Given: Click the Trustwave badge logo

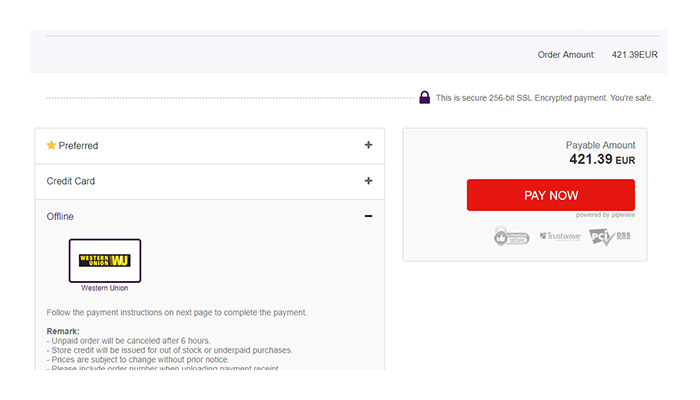Looking at the screenshot, I should point(560,236).
